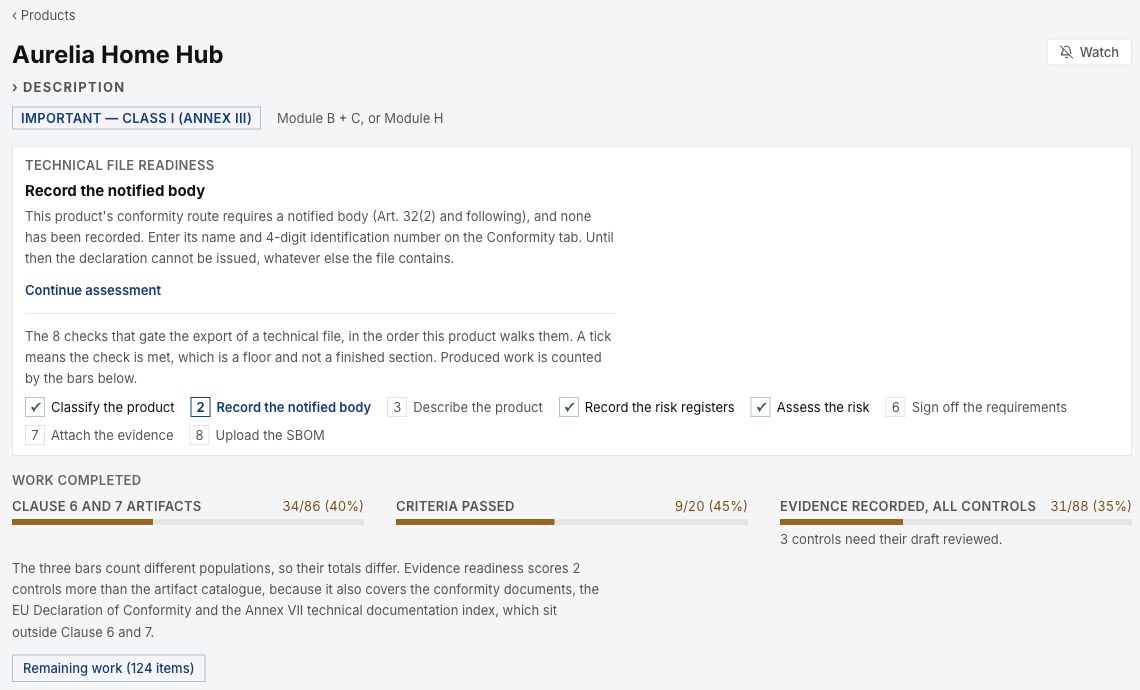This screenshot has height=690, width=1140.
Task: Open Remaining work (124 items)
Action: pyautogui.click(x=108, y=668)
